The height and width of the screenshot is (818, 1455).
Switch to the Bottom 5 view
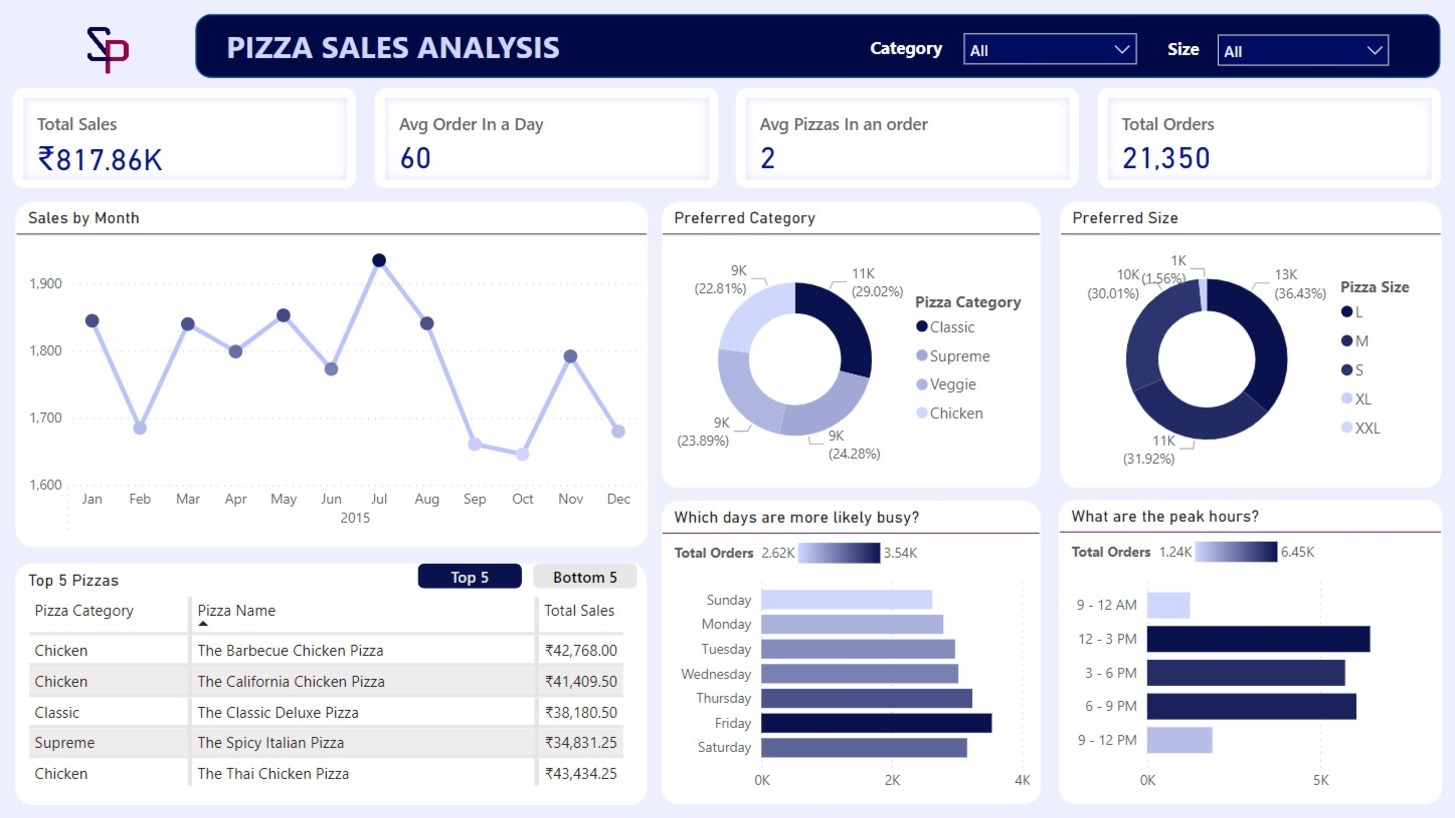tap(585, 576)
